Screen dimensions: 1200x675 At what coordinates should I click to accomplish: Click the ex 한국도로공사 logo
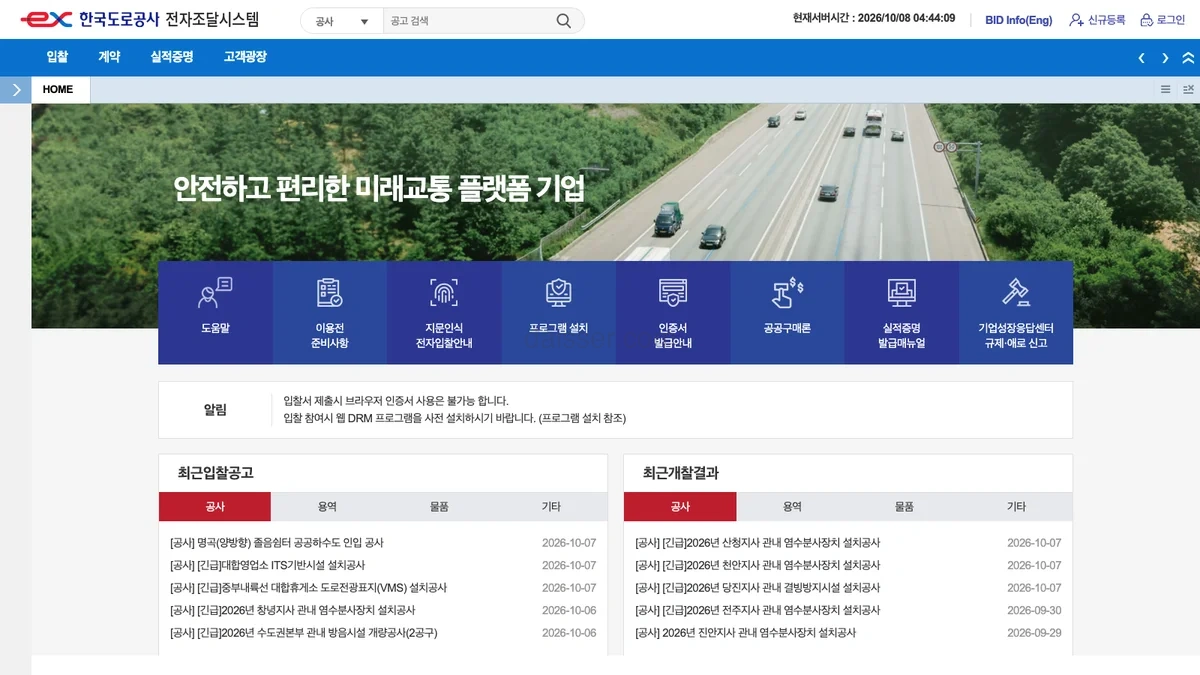point(139,19)
